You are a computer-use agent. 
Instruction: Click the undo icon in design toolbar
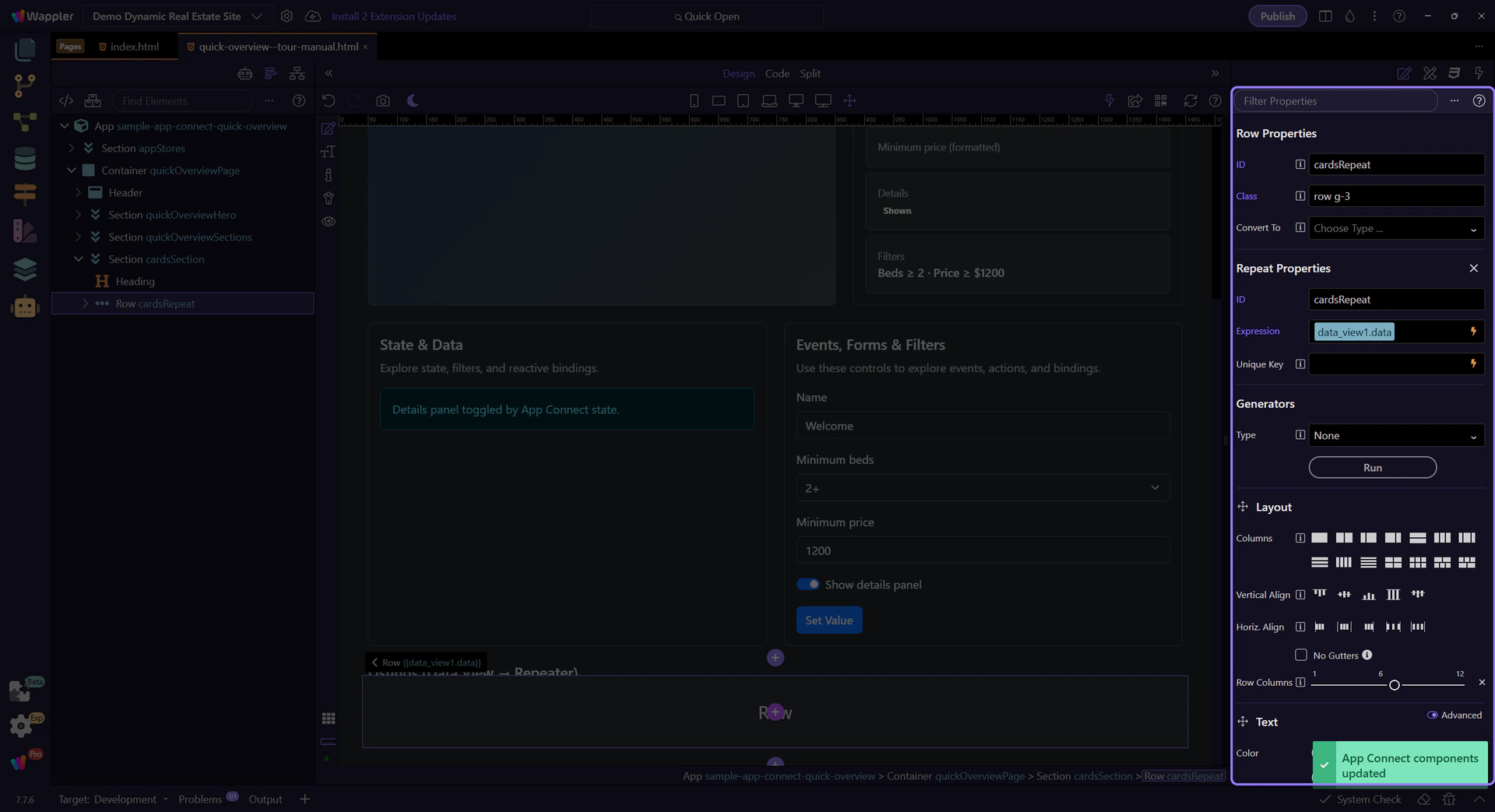click(329, 100)
